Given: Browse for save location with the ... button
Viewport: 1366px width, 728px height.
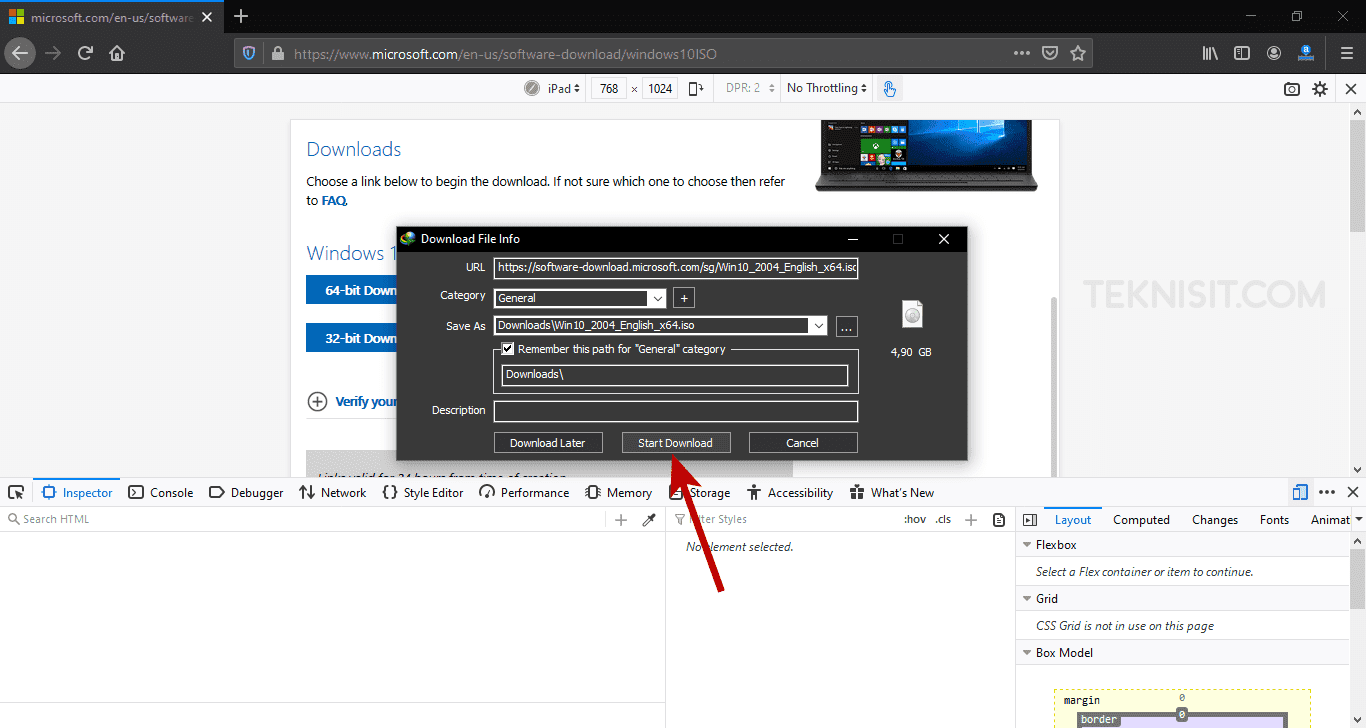Looking at the screenshot, I should tap(846, 327).
